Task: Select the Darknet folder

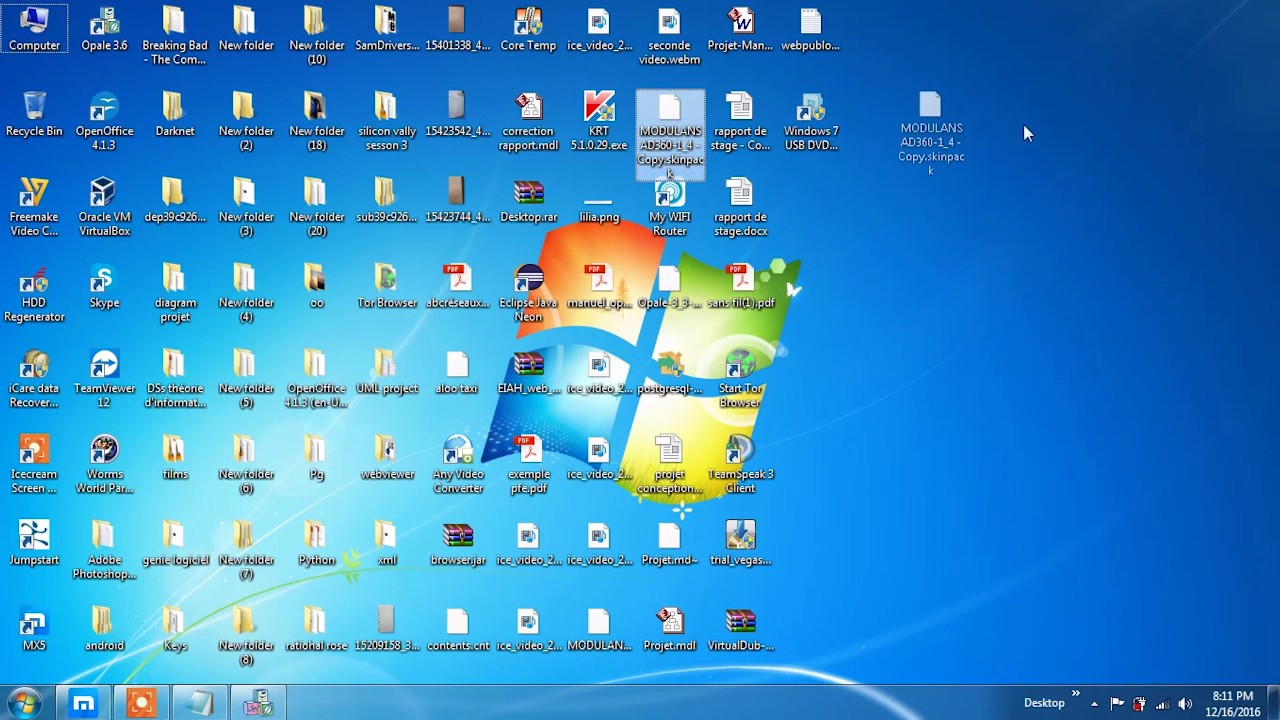Action: click(x=175, y=115)
